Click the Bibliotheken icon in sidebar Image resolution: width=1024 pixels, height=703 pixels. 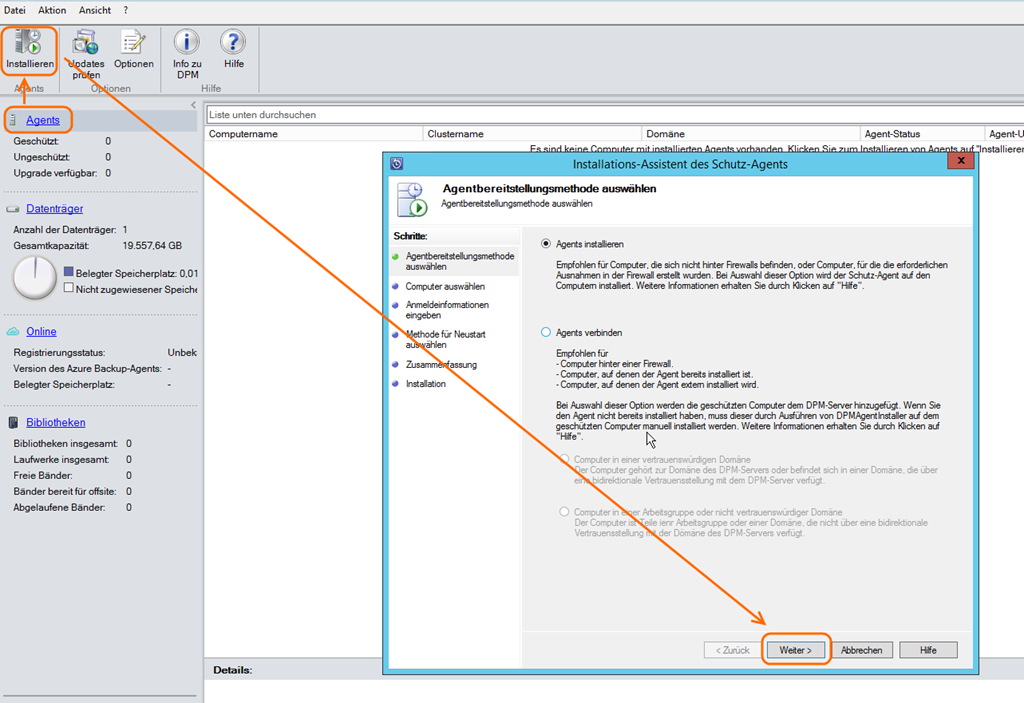(x=14, y=423)
